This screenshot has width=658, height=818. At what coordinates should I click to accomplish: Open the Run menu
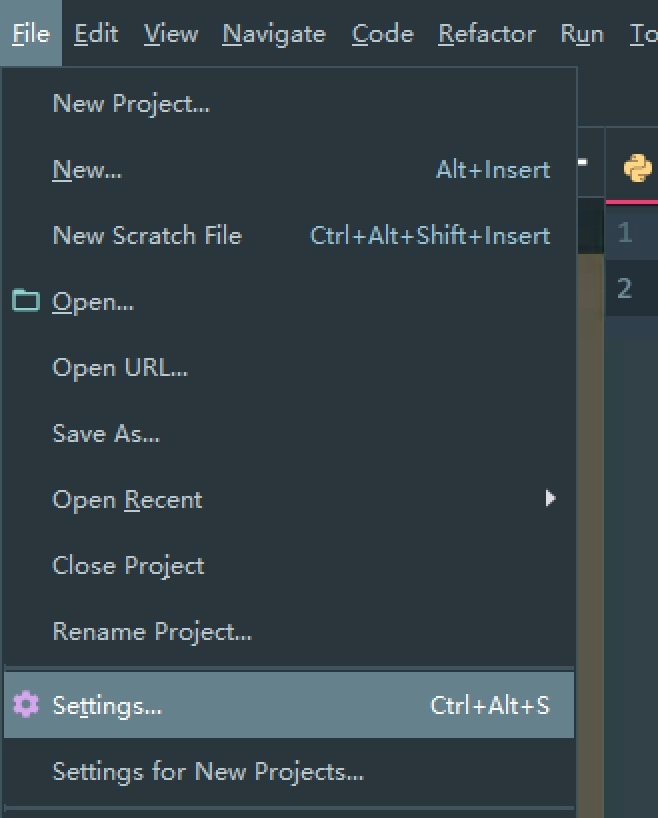point(581,34)
